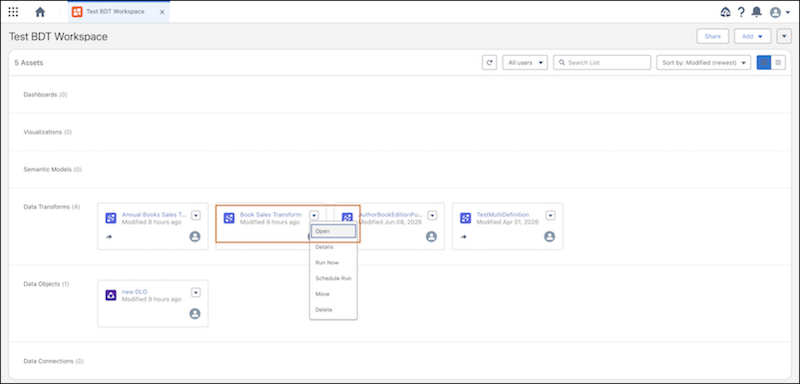The image size is (800, 384).
Task: Click the new DLO data object icon
Action: tap(111, 295)
